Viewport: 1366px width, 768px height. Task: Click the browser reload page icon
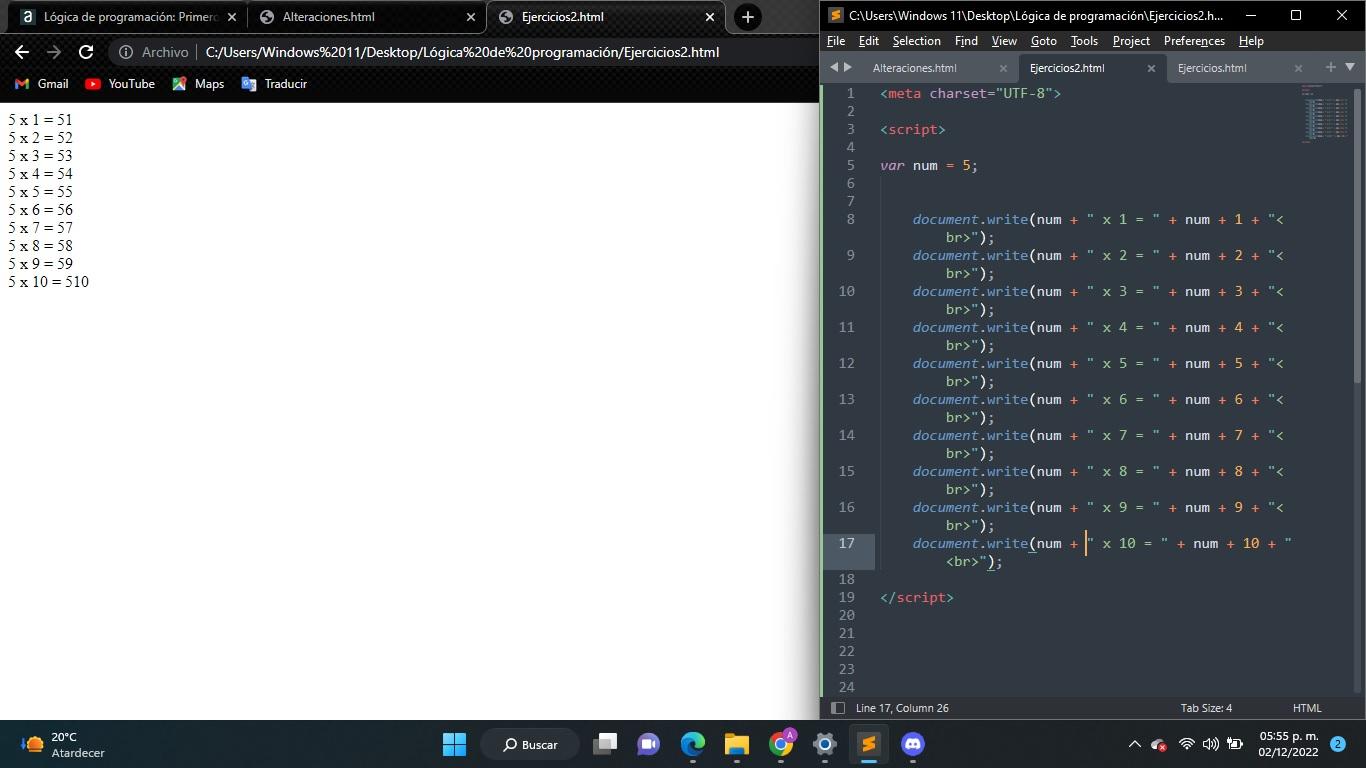click(86, 52)
